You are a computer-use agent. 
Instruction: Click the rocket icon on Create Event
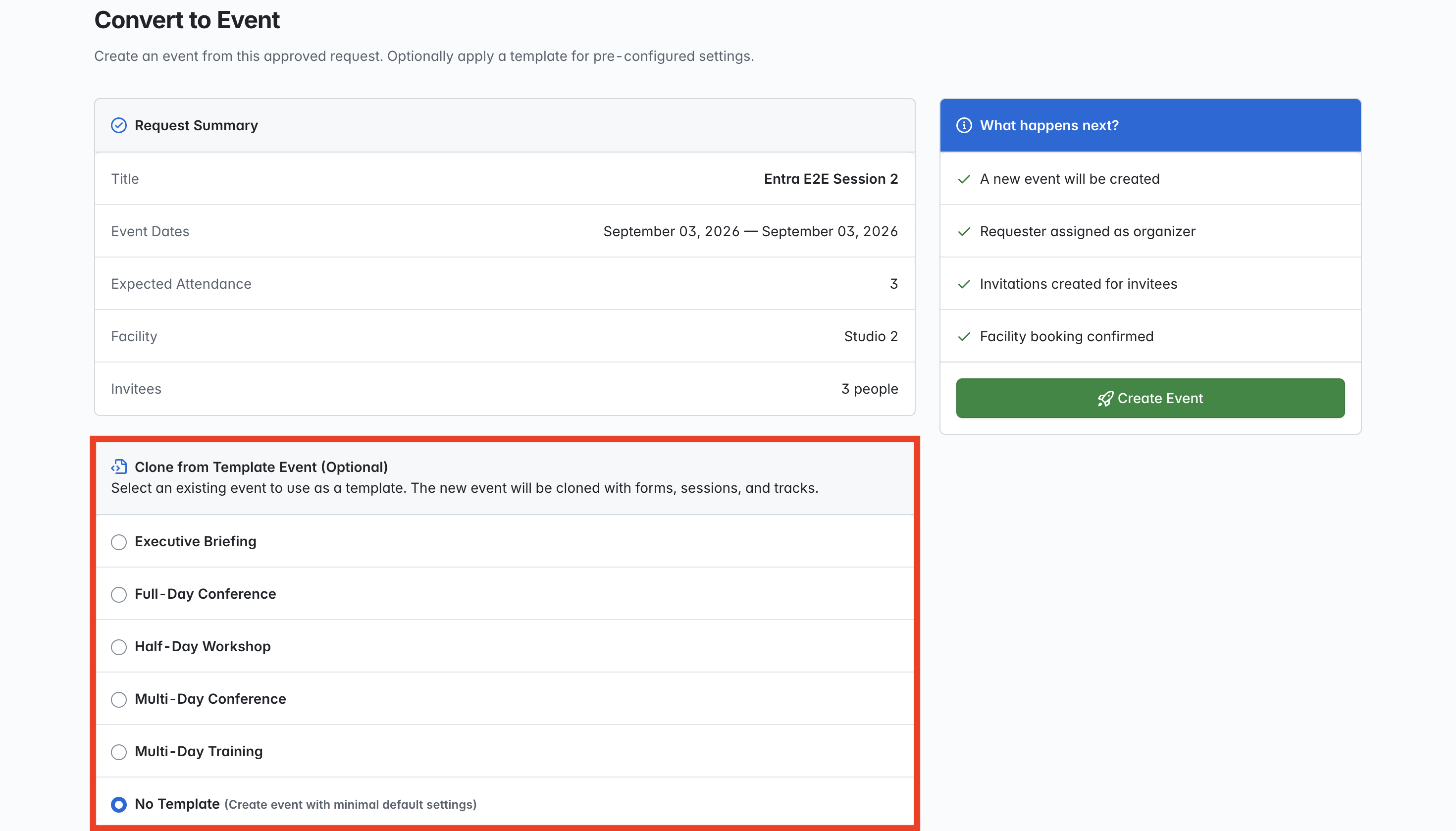click(x=1105, y=398)
